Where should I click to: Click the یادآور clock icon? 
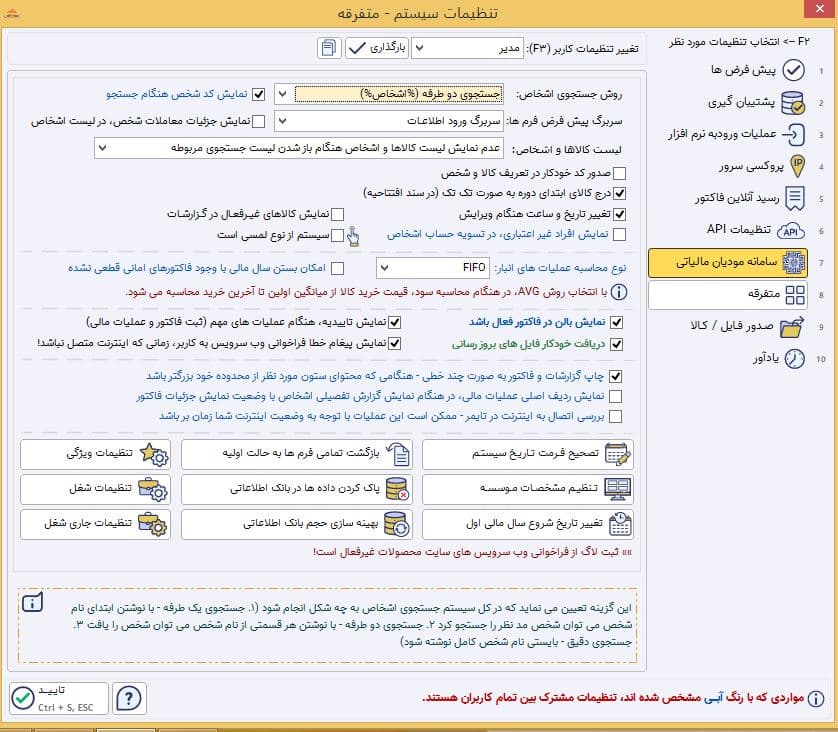click(x=794, y=359)
